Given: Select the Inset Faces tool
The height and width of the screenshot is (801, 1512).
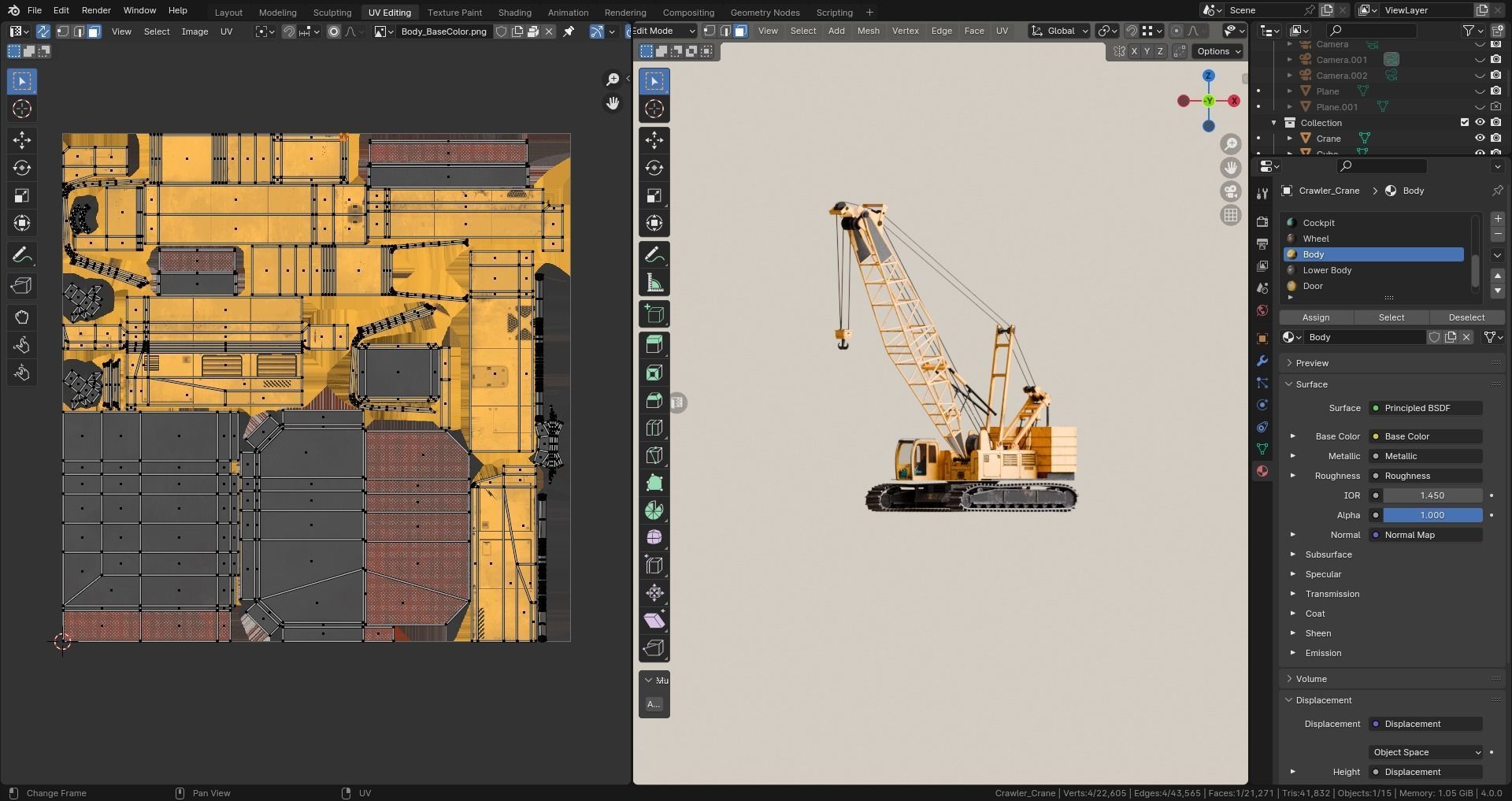Looking at the screenshot, I should pos(654,373).
